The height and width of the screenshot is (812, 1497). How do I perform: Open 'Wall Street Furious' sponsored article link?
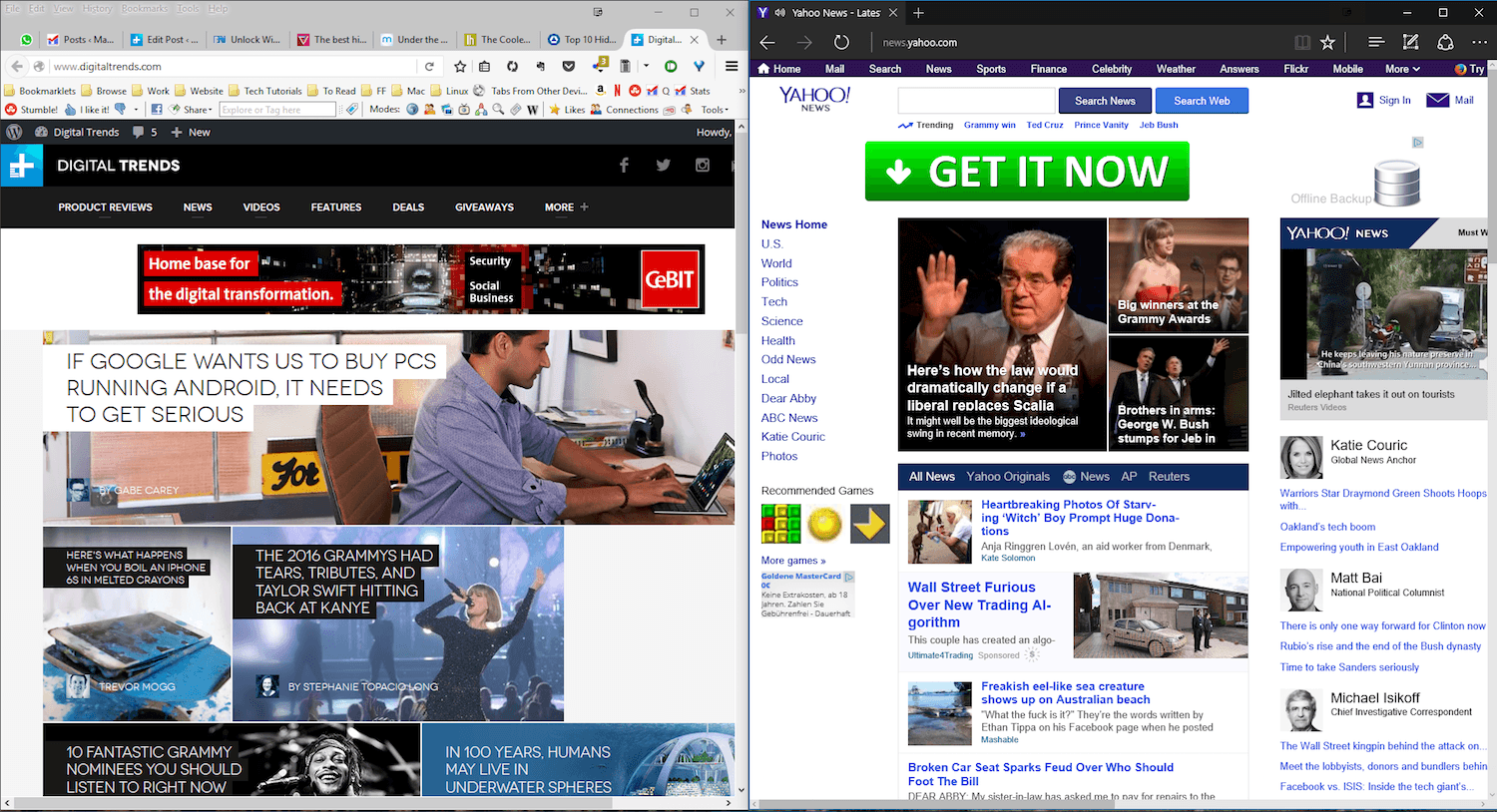click(979, 605)
